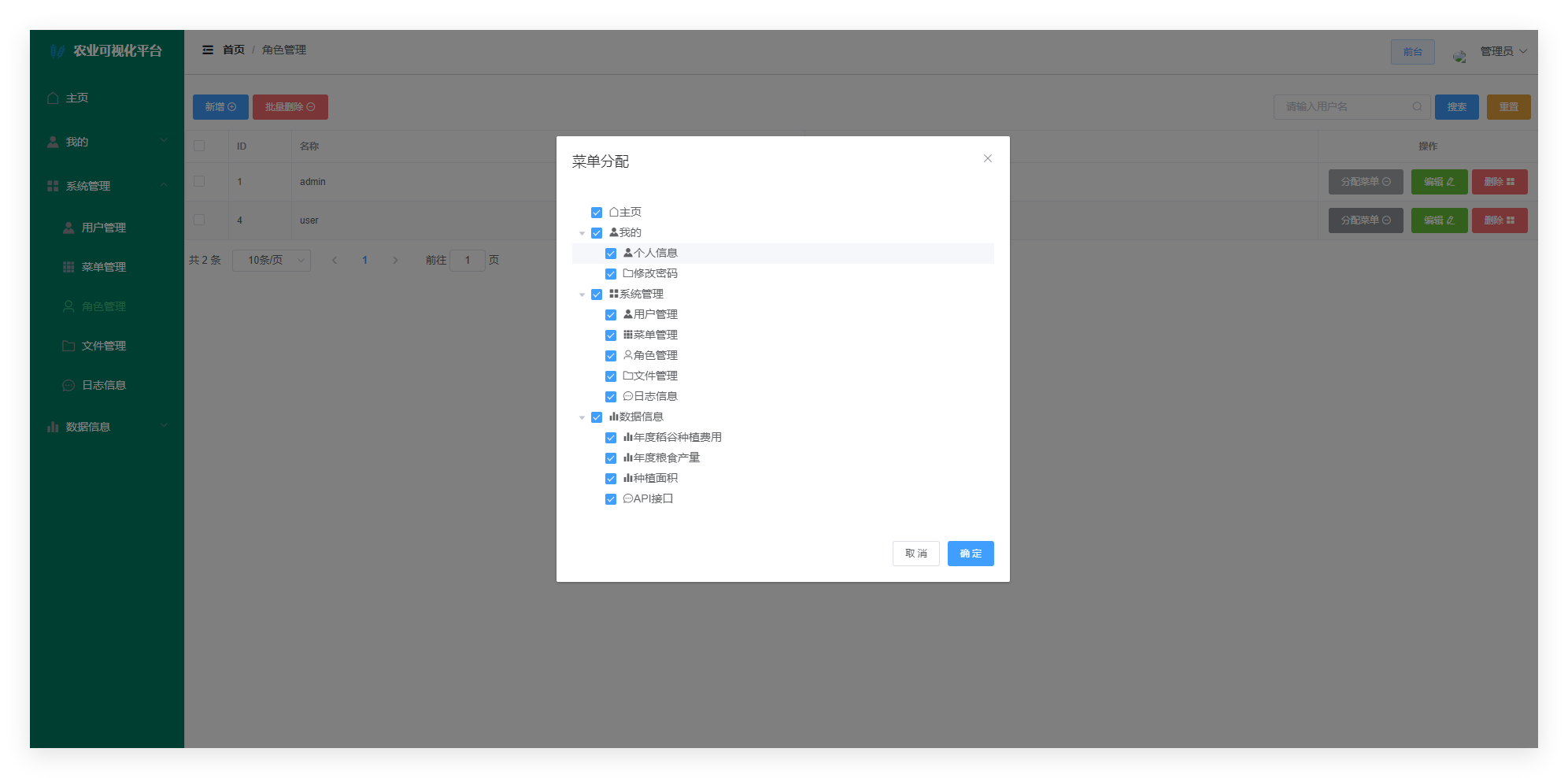Select the sidebar collapse hamburger icon
Viewport: 1568px width, 778px height.
click(208, 50)
